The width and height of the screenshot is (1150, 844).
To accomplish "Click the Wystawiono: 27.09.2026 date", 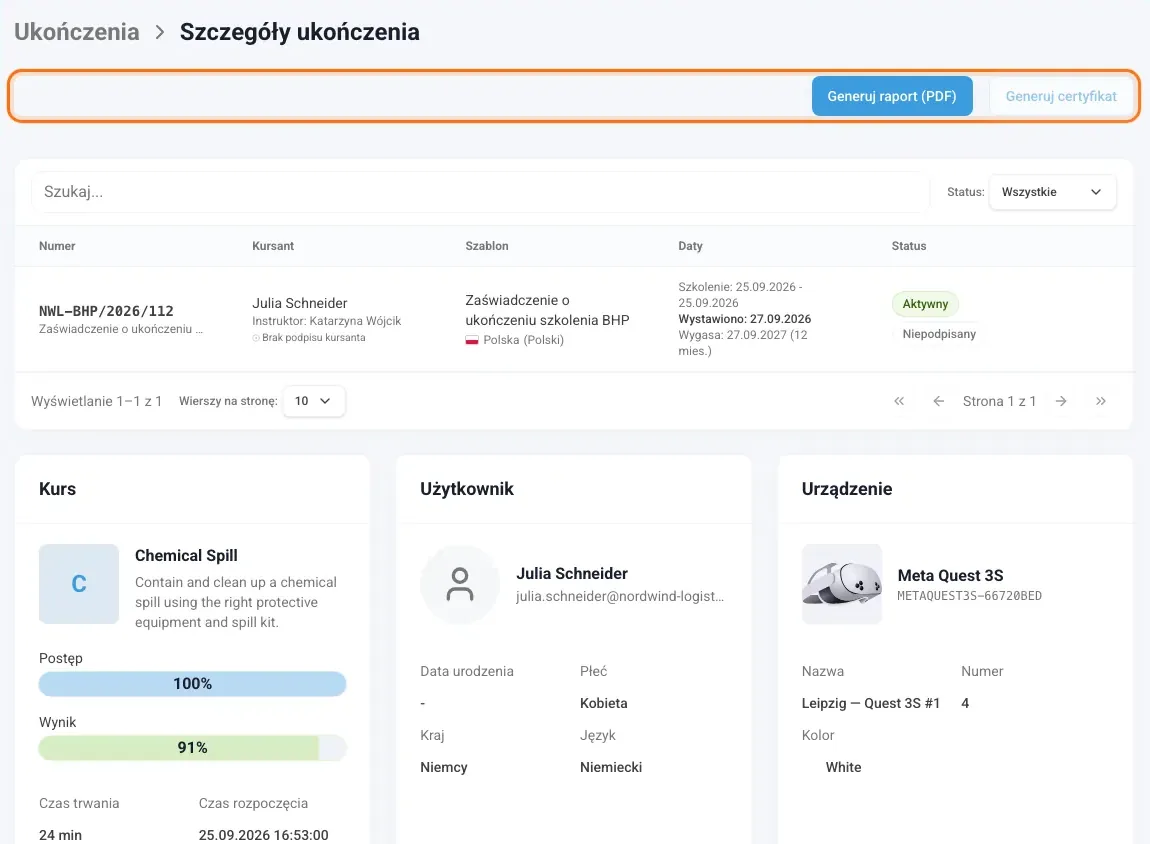I will click(x=744, y=319).
